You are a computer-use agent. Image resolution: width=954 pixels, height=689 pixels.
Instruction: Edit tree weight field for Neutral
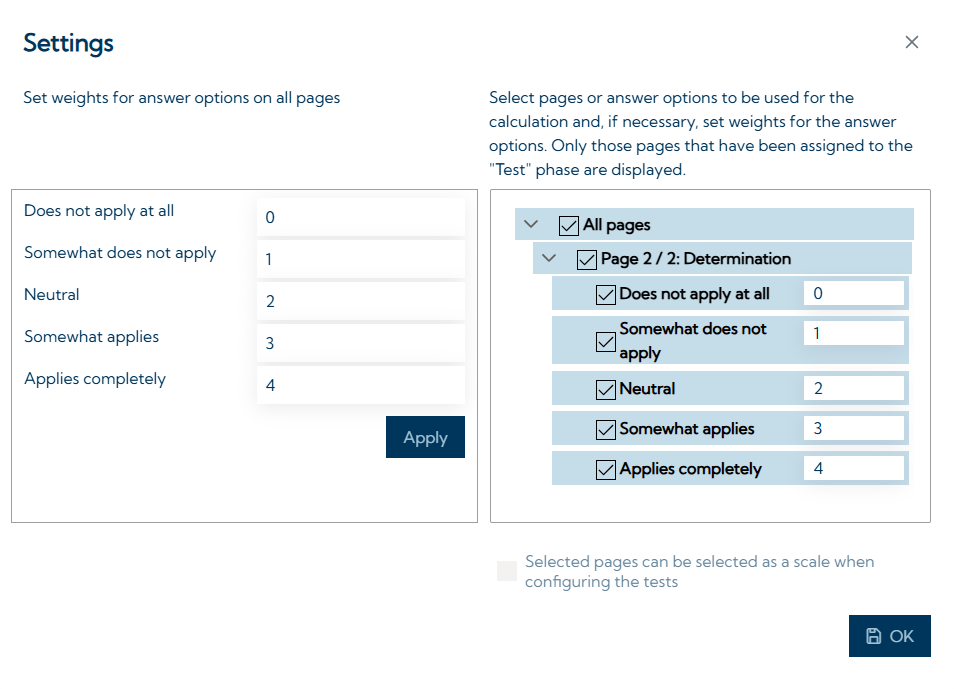[x=853, y=388]
